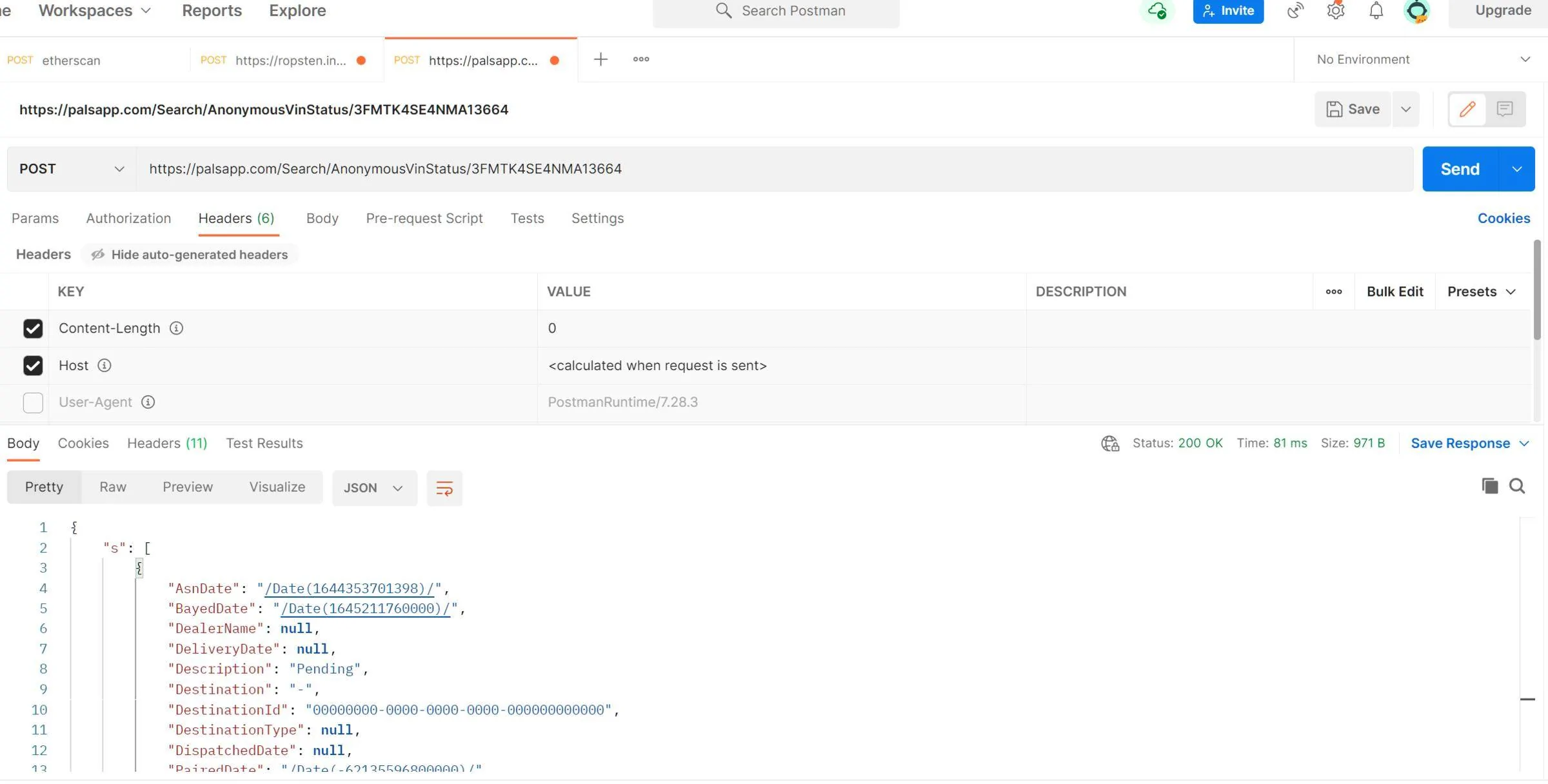
Task: Search within response body
Action: click(x=1517, y=486)
